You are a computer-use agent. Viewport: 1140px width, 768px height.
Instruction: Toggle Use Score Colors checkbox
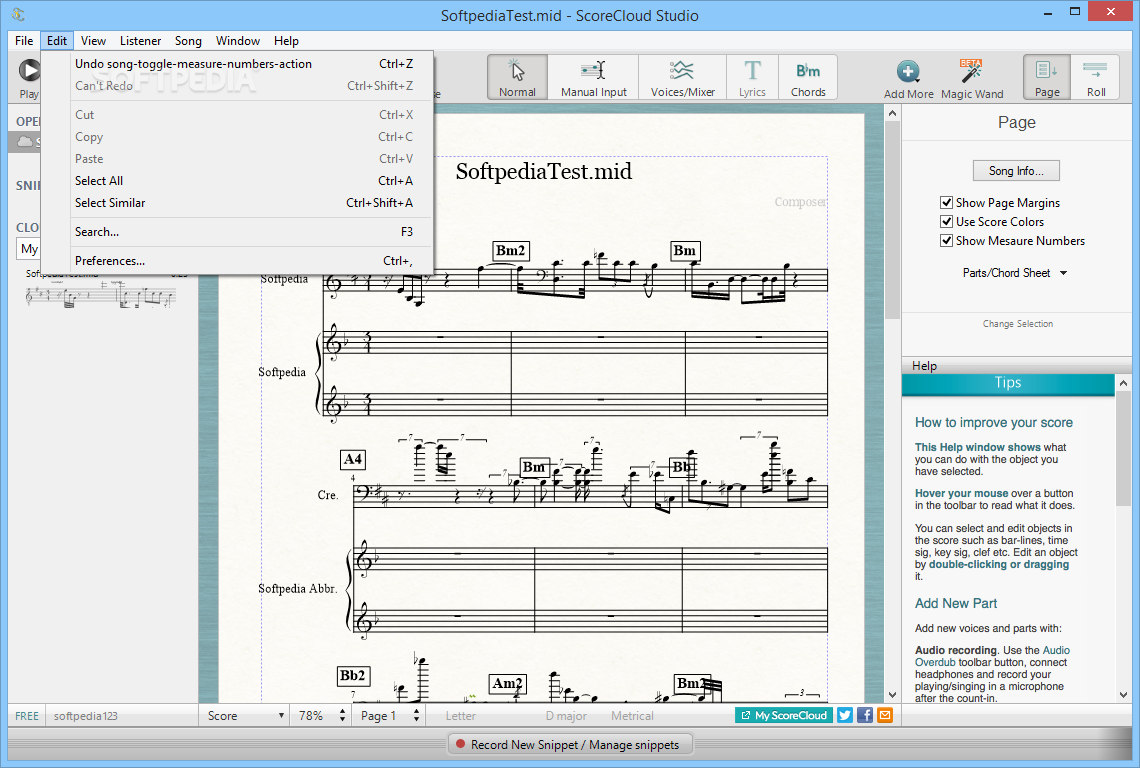coord(946,221)
